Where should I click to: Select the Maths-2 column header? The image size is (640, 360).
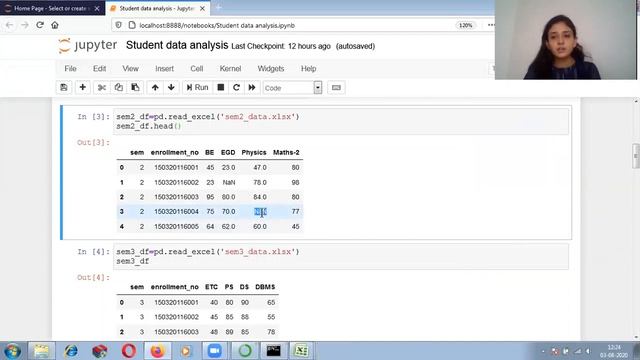(x=286, y=153)
